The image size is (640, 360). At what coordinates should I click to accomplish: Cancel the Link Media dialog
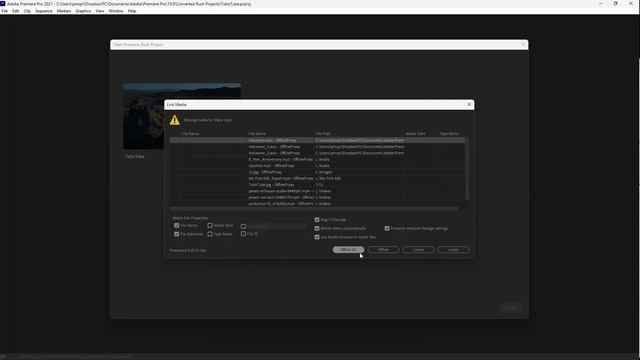[x=418, y=249]
